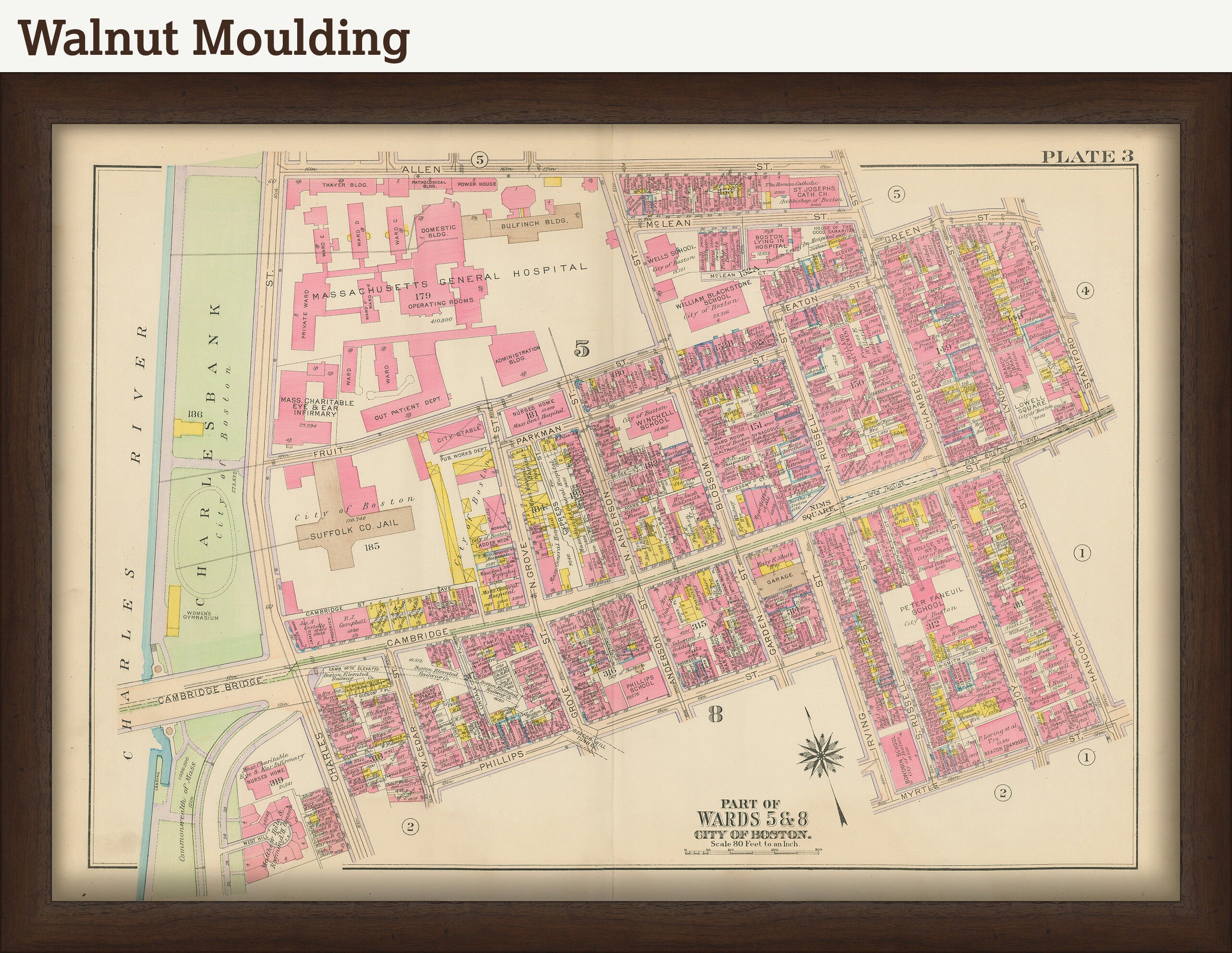Image resolution: width=1232 pixels, height=953 pixels.
Task: Select the Massachusetts General Hospital label
Action: pos(450,280)
